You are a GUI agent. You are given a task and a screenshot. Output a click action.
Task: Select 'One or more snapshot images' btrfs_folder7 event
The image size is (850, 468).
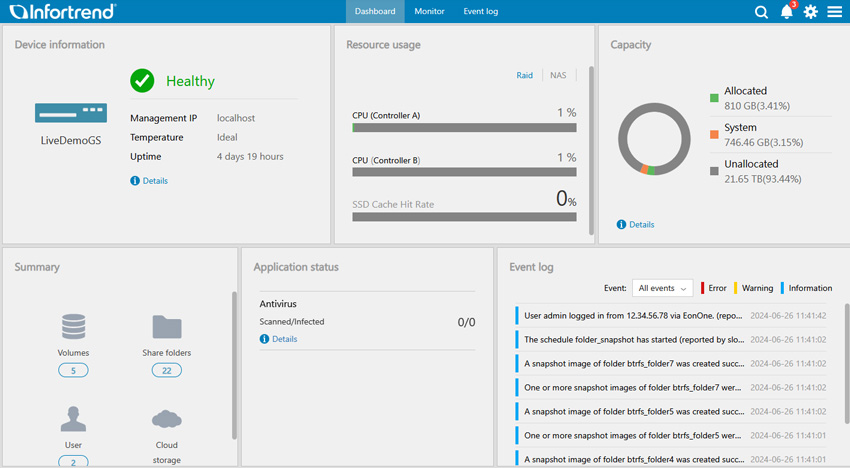click(x=671, y=387)
